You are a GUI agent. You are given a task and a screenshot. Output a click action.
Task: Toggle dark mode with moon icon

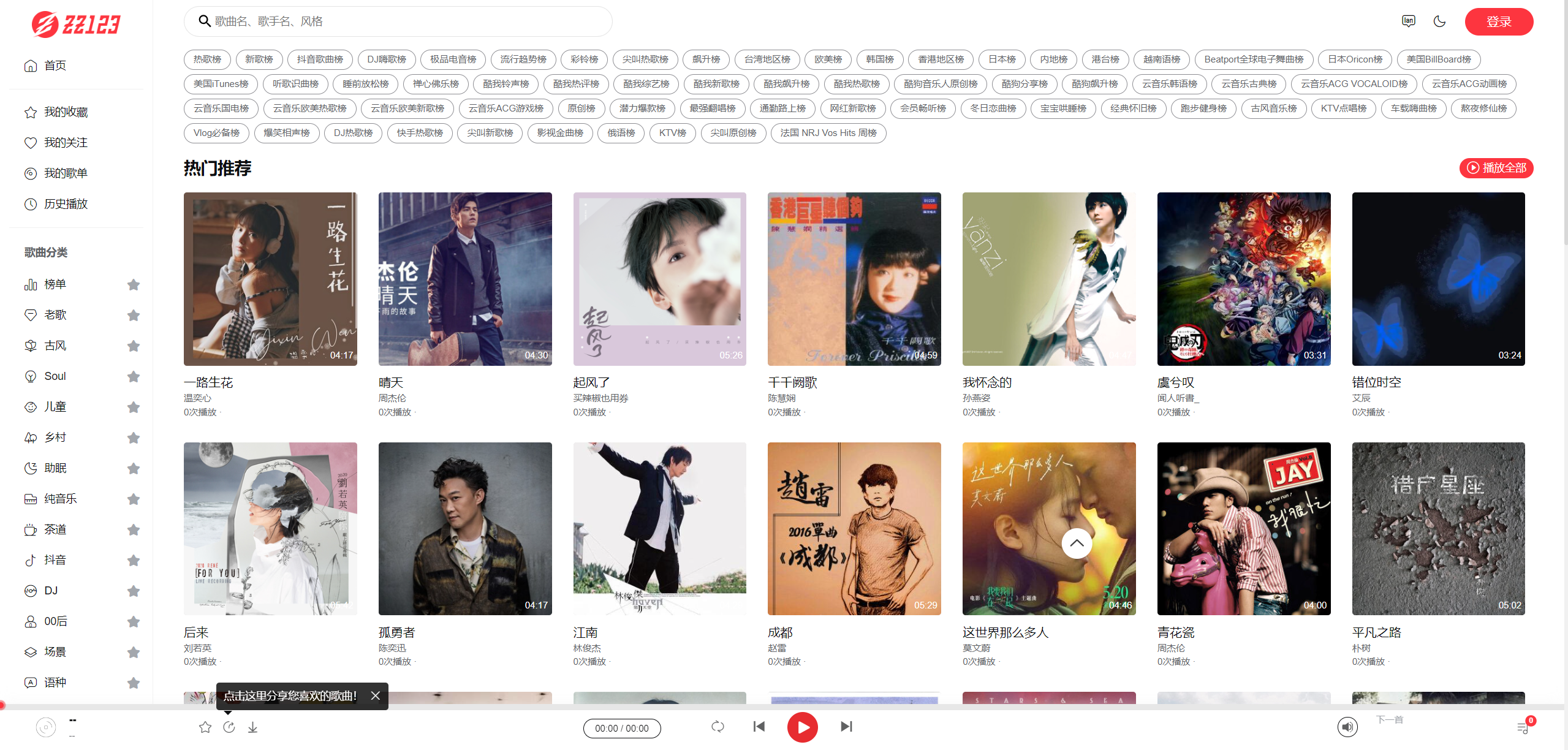point(1439,21)
